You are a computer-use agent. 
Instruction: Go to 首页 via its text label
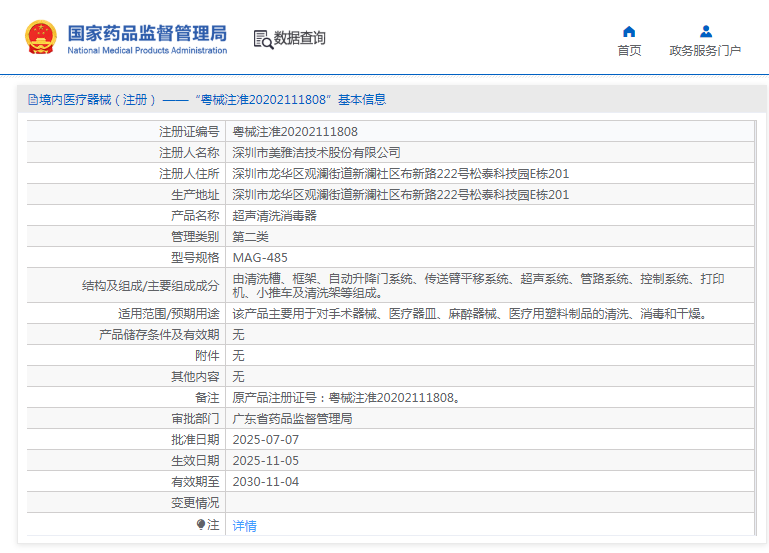[x=629, y=51]
